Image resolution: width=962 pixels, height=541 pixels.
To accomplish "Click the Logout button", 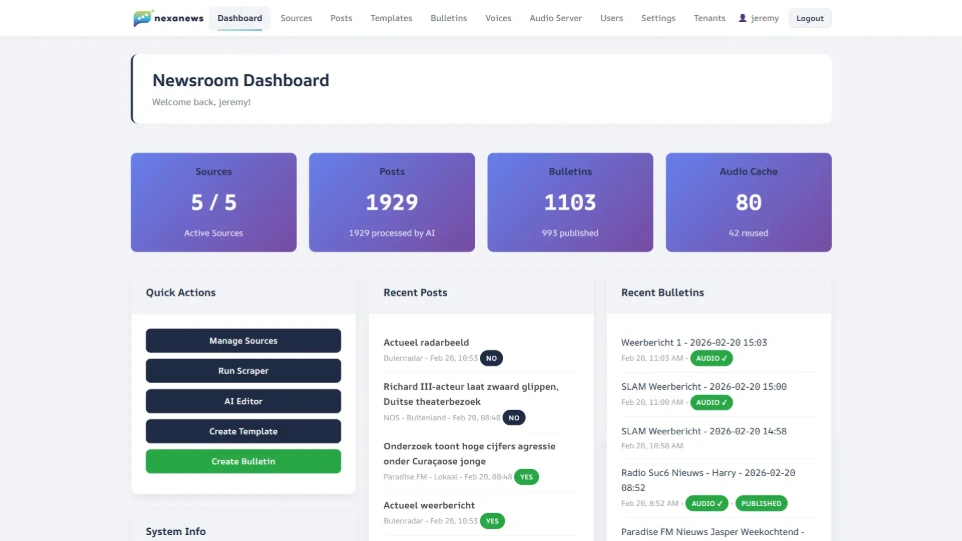I will coord(809,18).
